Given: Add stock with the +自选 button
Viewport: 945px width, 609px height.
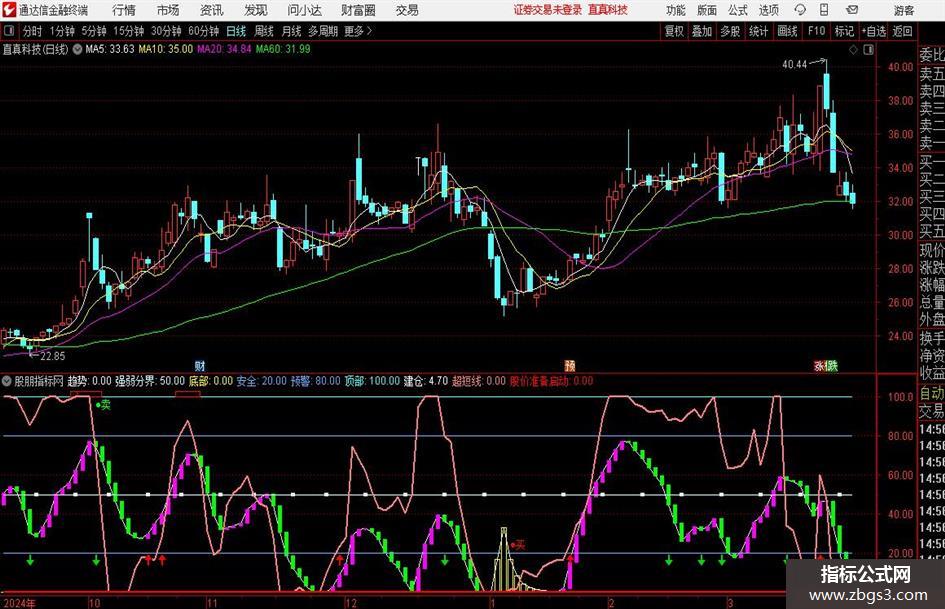Looking at the screenshot, I should [x=873, y=31].
